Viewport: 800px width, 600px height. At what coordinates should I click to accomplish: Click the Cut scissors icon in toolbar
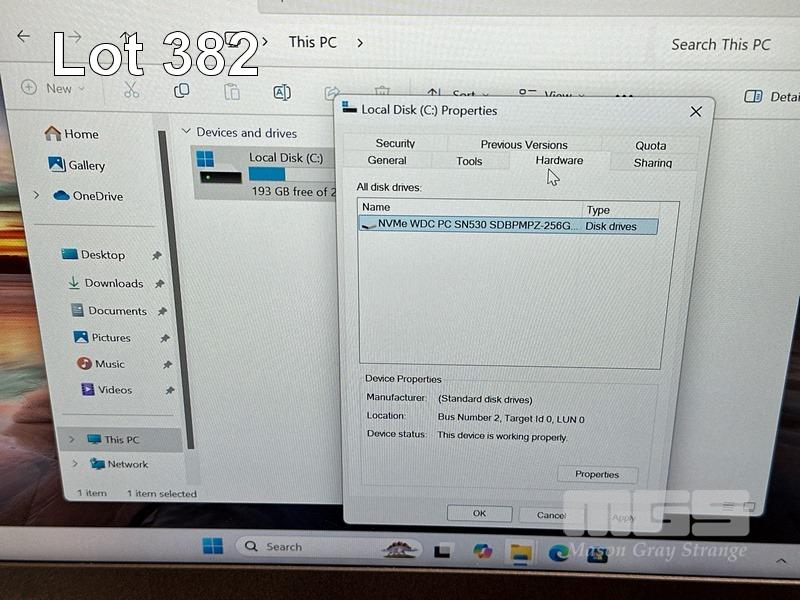coord(131,90)
